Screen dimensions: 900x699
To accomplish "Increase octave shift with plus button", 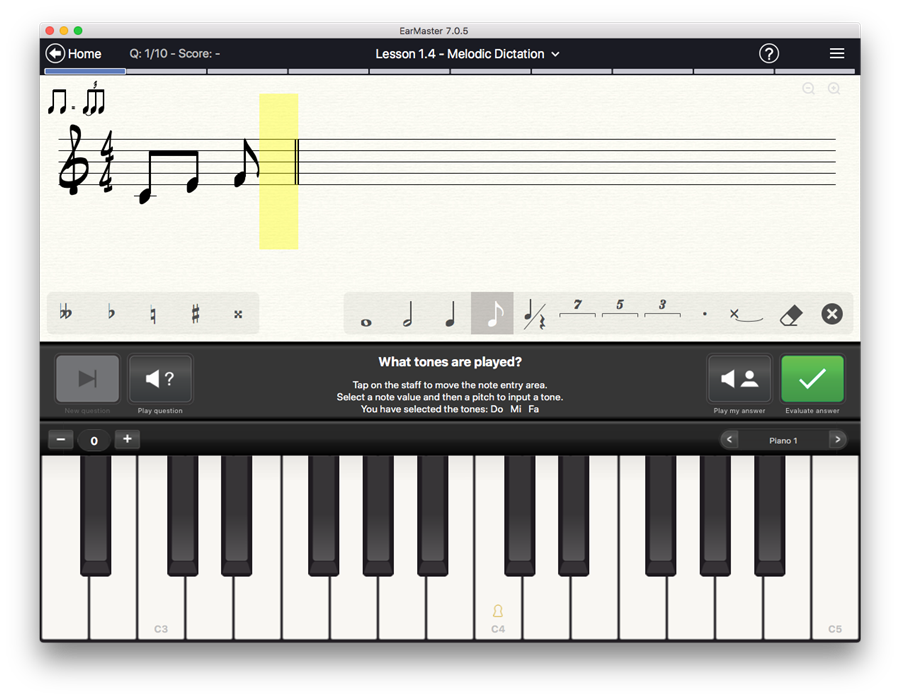I will (126, 440).
